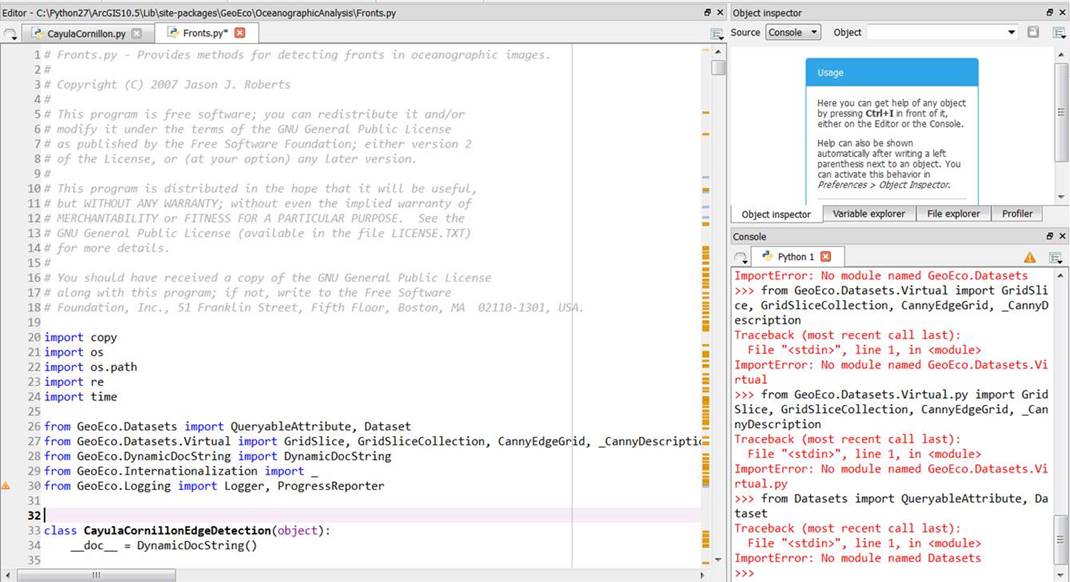Close the CayulaCornillon.py tab with its X icon
Image resolution: width=1070 pixels, height=582 pixels.
(137, 33)
